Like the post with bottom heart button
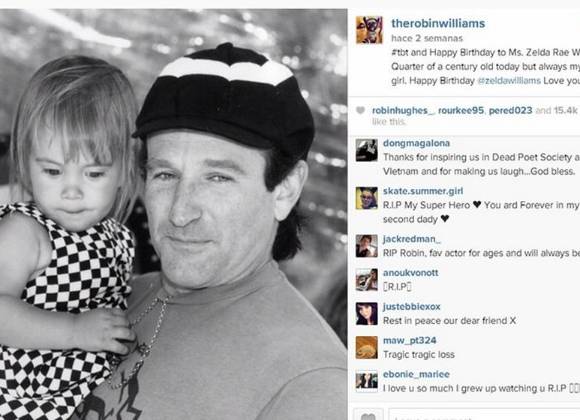 tap(368, 415)
